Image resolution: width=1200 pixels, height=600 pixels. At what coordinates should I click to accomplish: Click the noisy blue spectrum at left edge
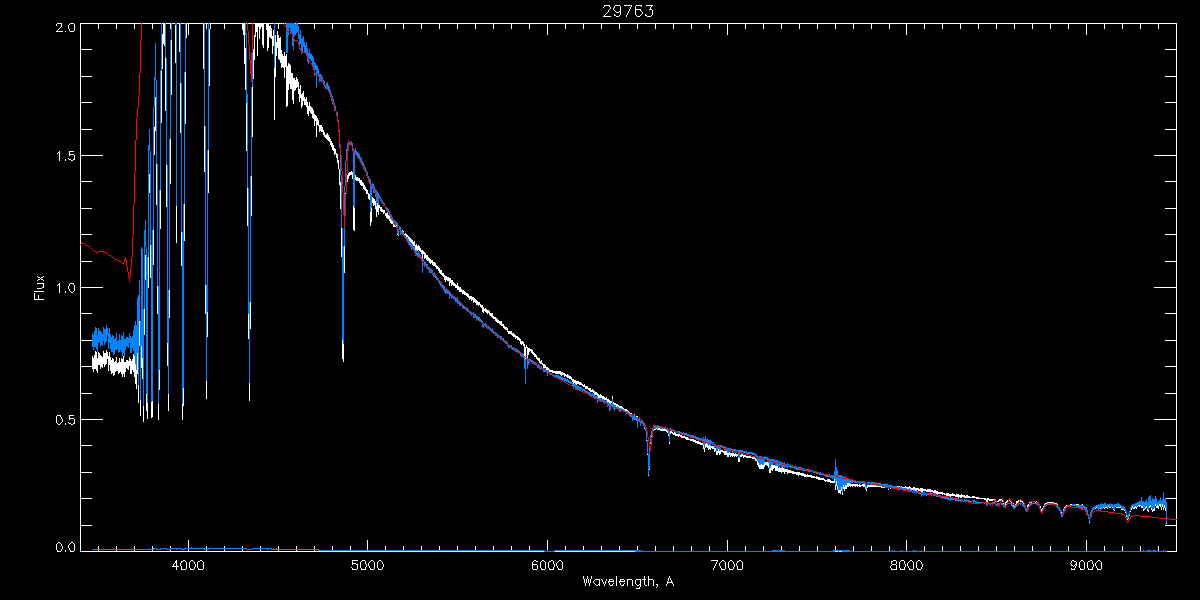(x=108, y=341)
